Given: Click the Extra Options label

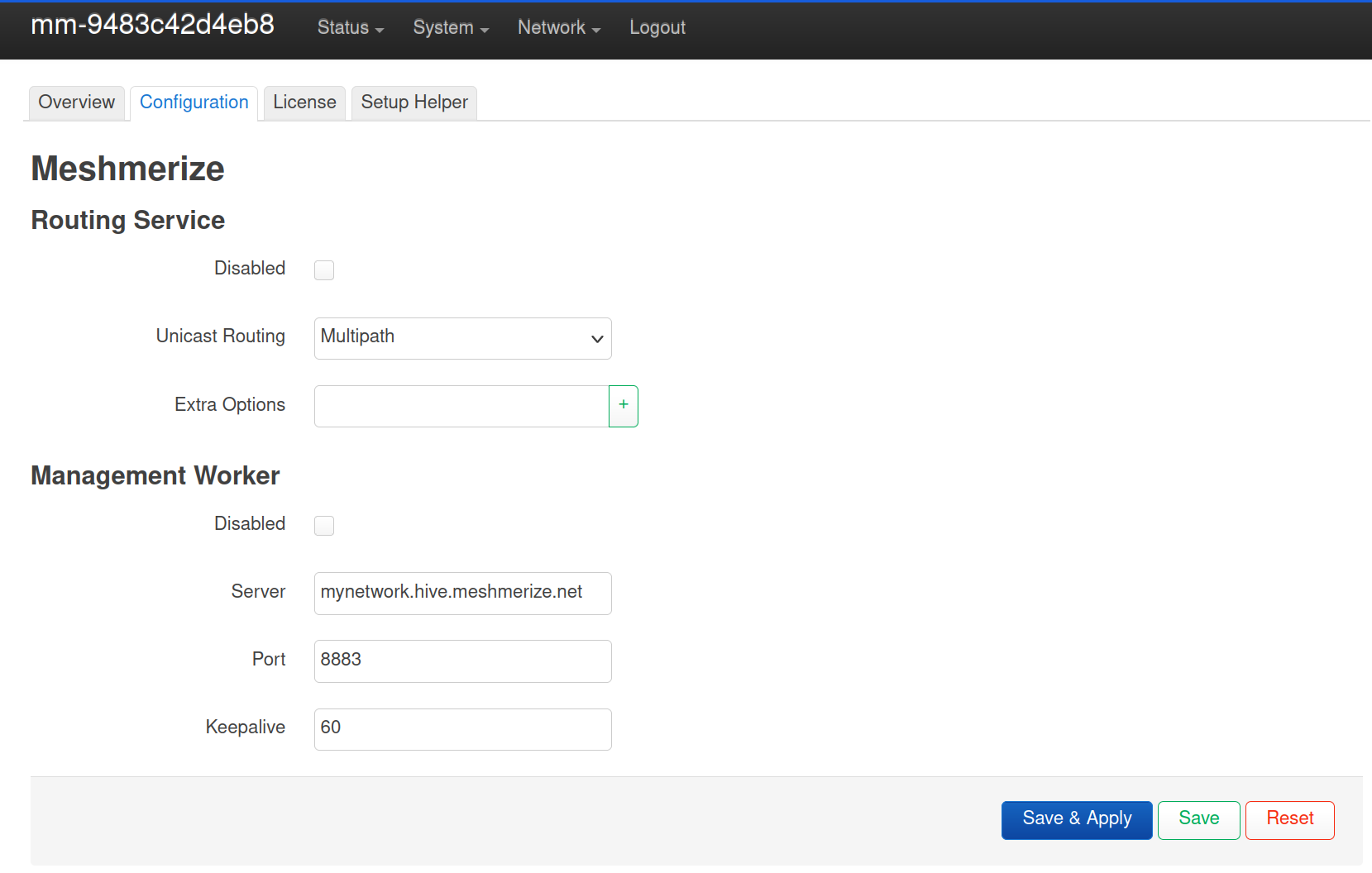Looking at the screenshot, I should pos(230,404).
